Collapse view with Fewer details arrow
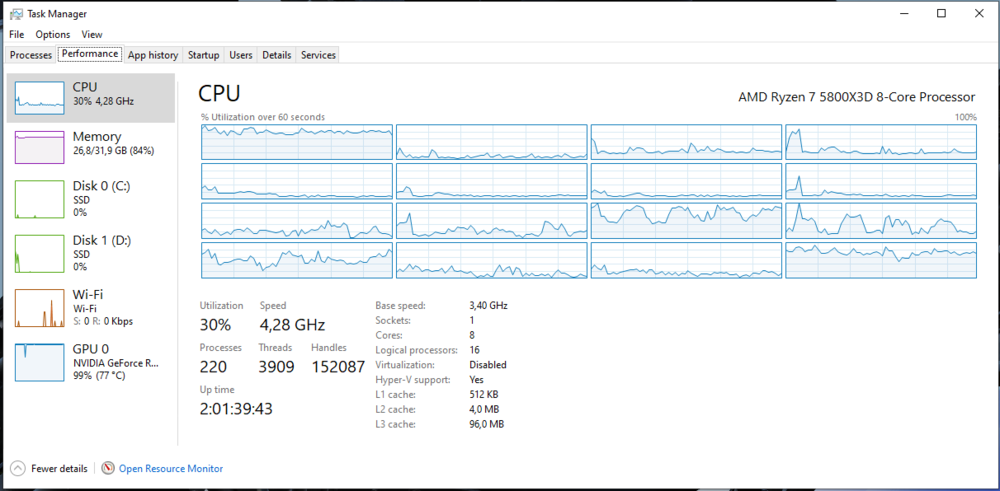Screen dimensions: 1000x491 point(17,468)
